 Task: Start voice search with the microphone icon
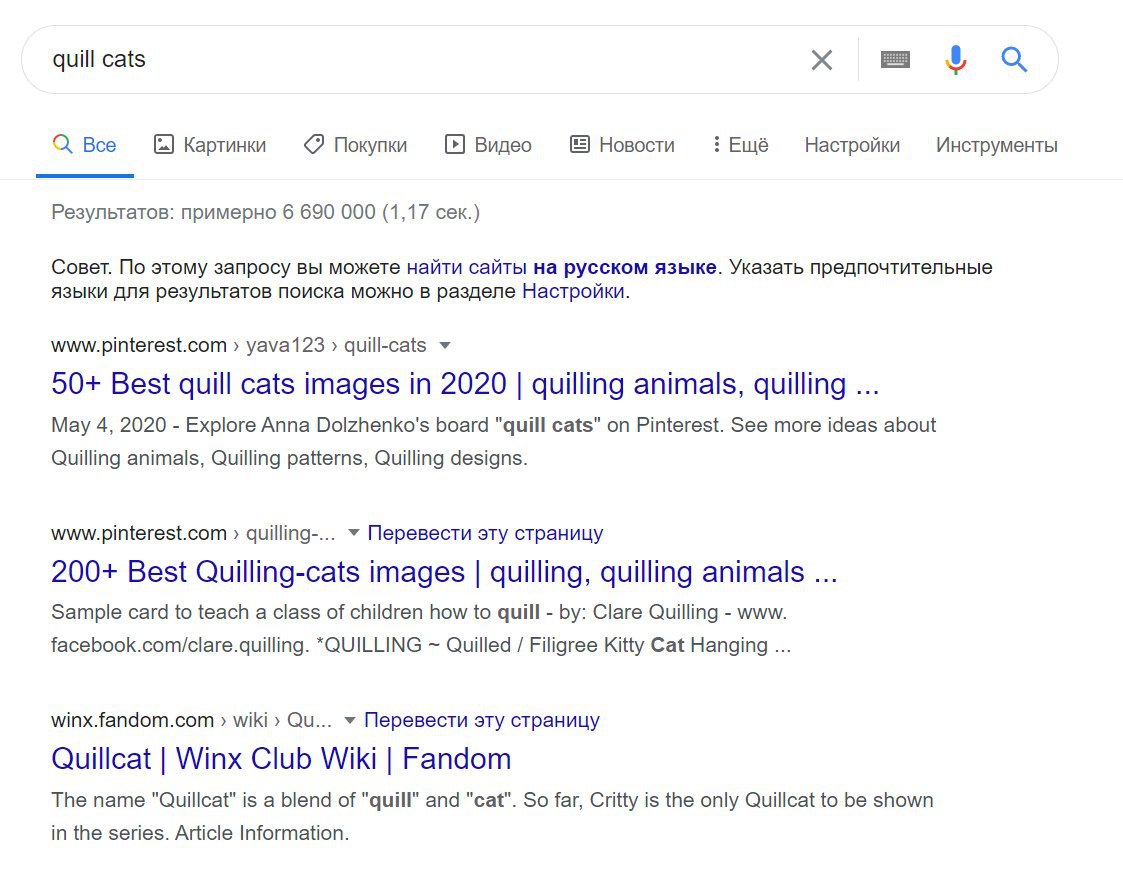955,60
